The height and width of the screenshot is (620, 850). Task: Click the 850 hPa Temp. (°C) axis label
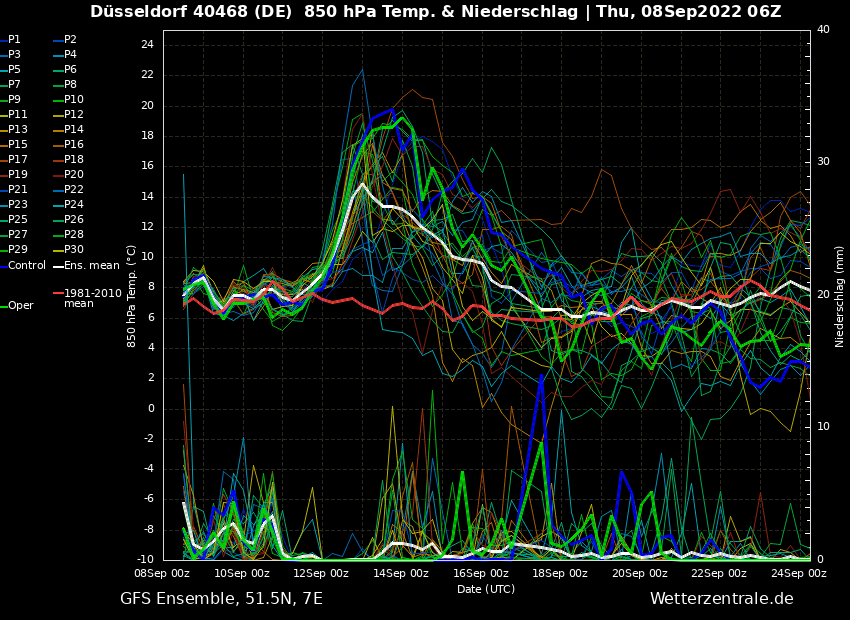click(132, 295)
